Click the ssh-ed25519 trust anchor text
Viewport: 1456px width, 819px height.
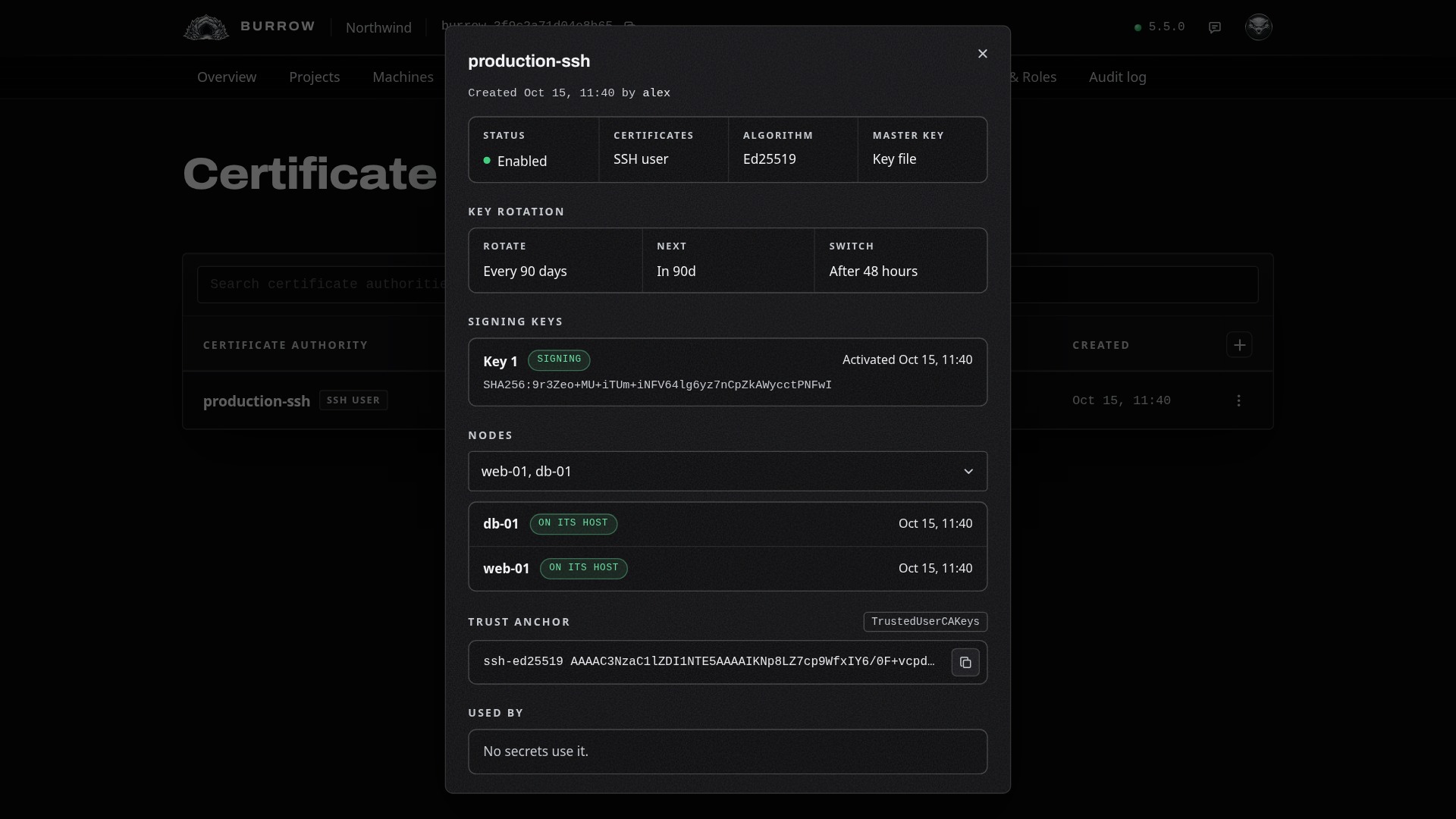709,662
